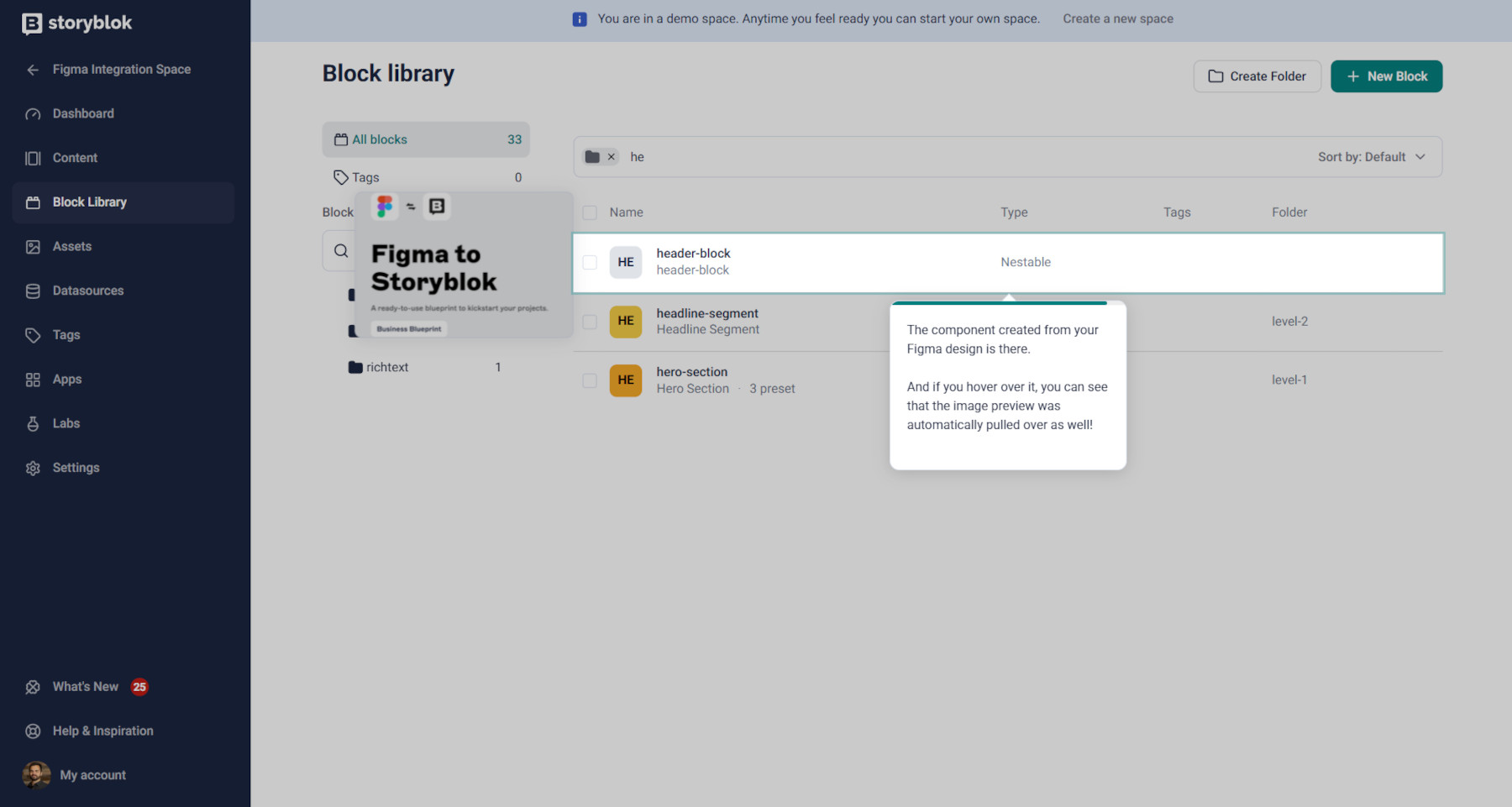
Task: Click the Nestable type cell
Action: pos(1026,262)
